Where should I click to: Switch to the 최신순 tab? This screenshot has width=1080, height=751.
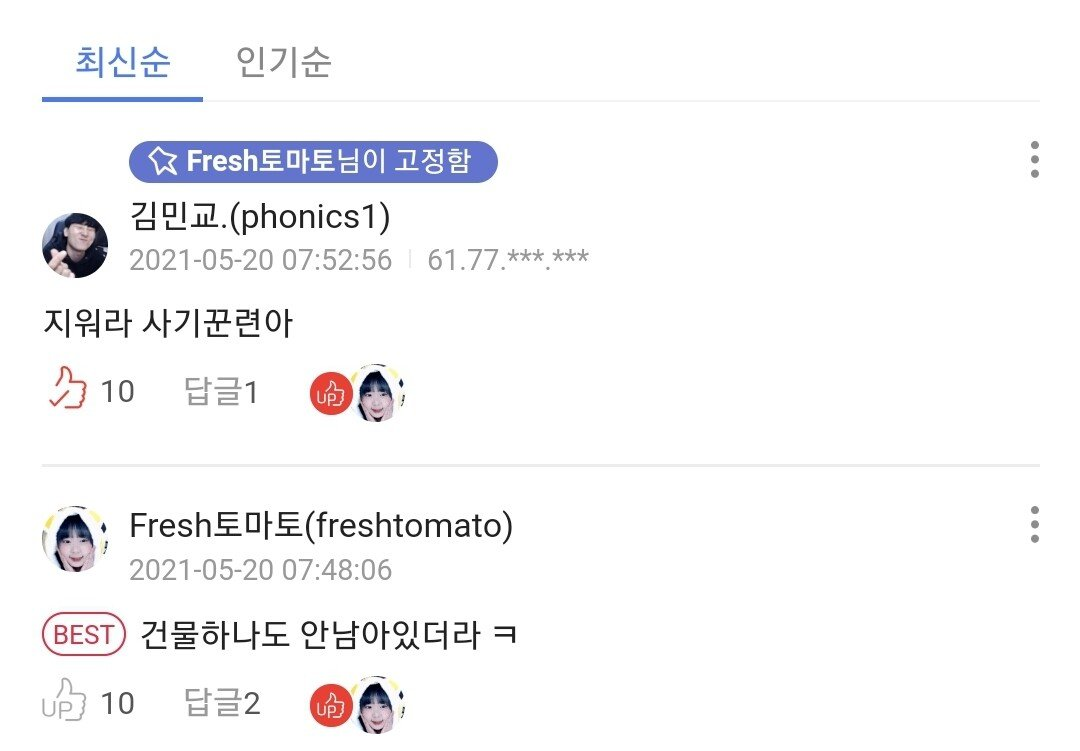(123, 63)
